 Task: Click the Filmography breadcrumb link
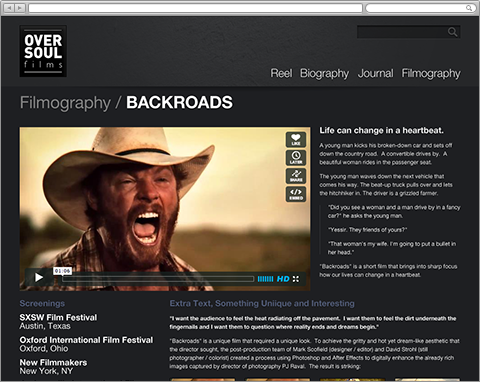pos(65,103)
